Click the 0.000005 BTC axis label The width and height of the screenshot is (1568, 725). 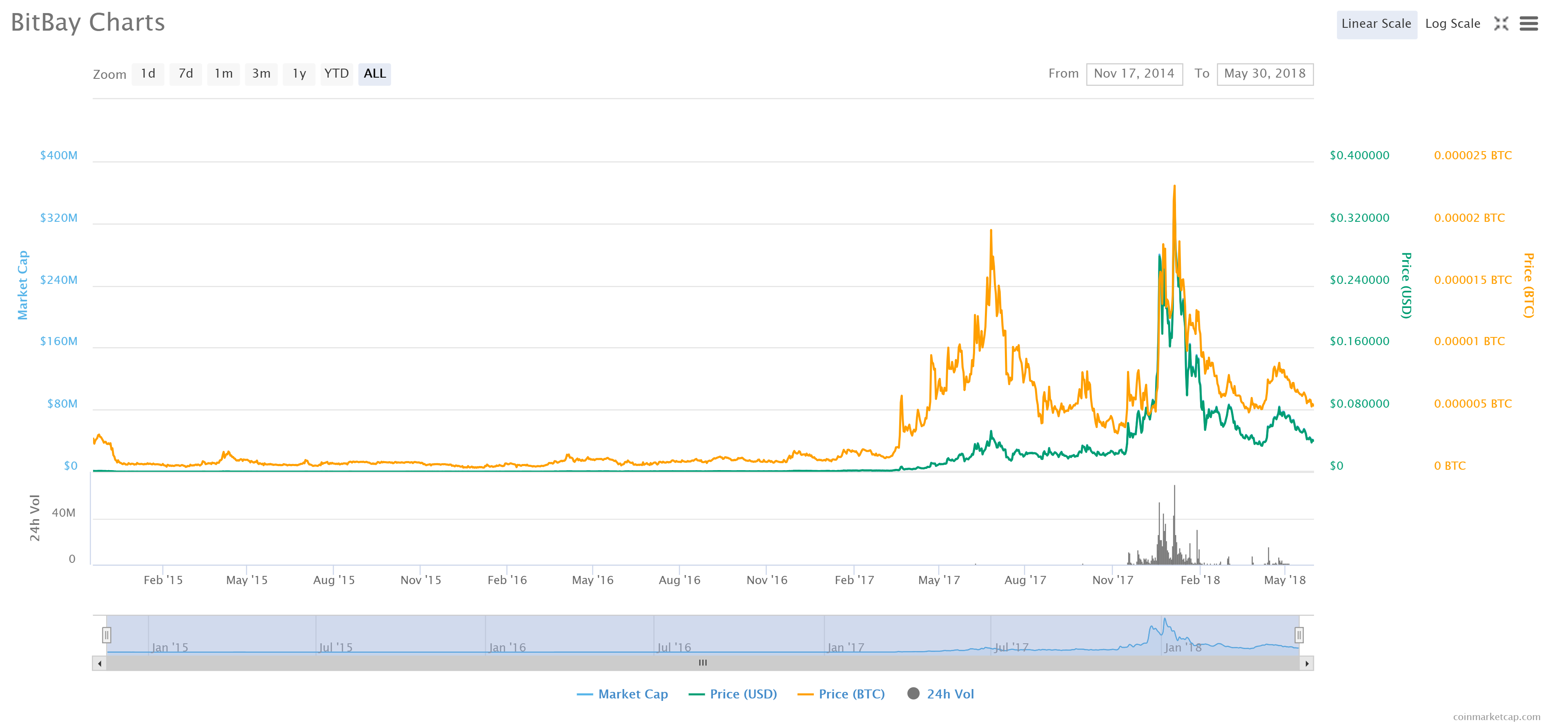[x=1472, y=404]
